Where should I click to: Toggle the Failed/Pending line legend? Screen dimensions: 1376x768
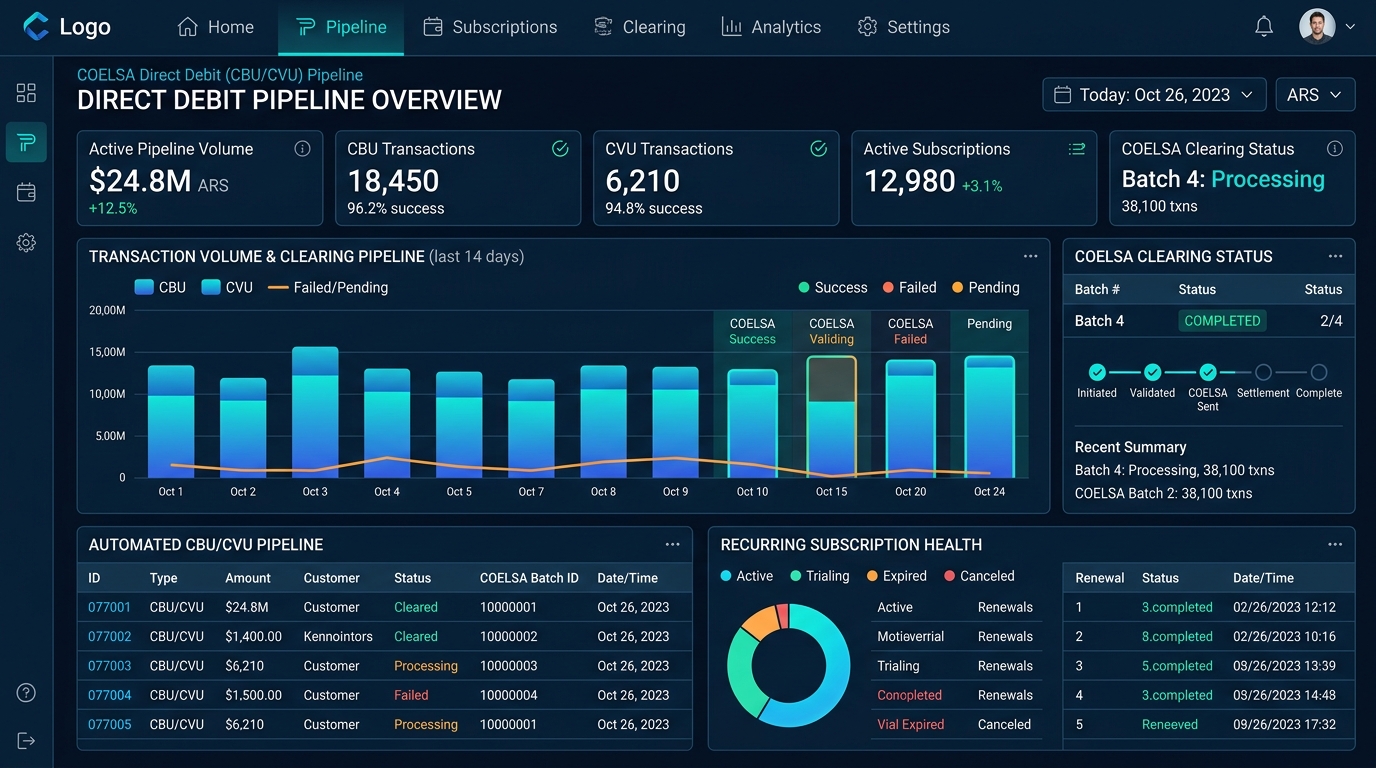tap(328, 287)
